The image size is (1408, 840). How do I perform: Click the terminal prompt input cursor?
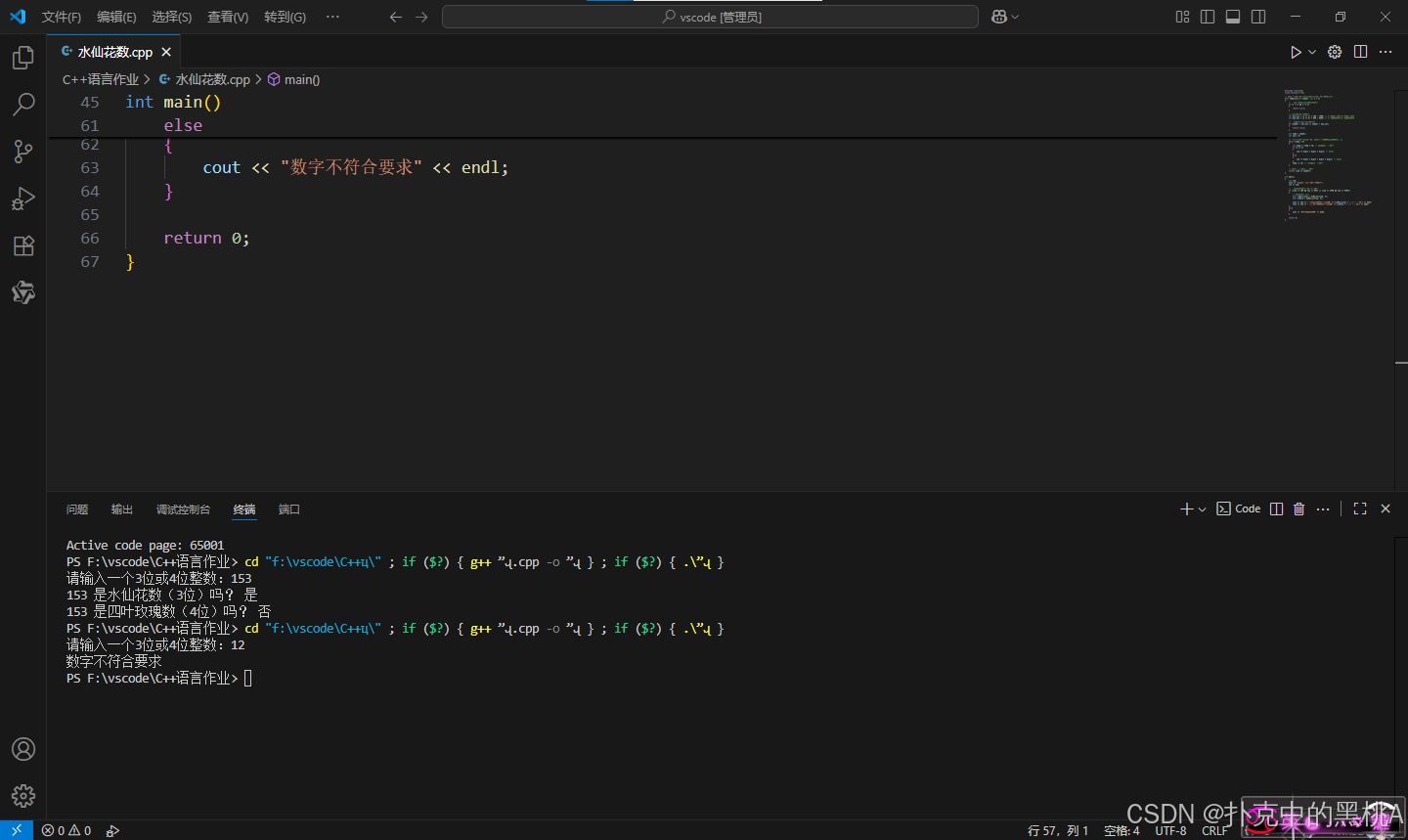248,678
